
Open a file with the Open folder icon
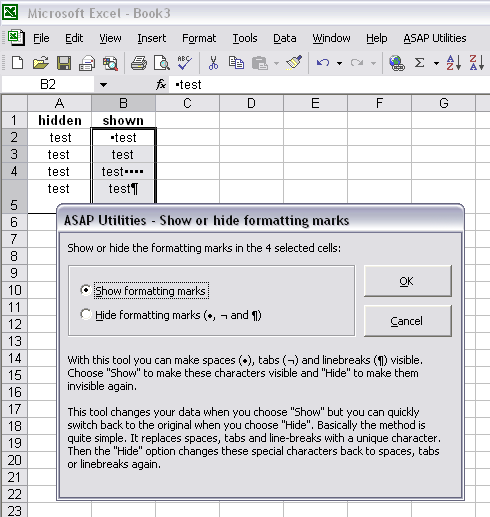point(40,62)
